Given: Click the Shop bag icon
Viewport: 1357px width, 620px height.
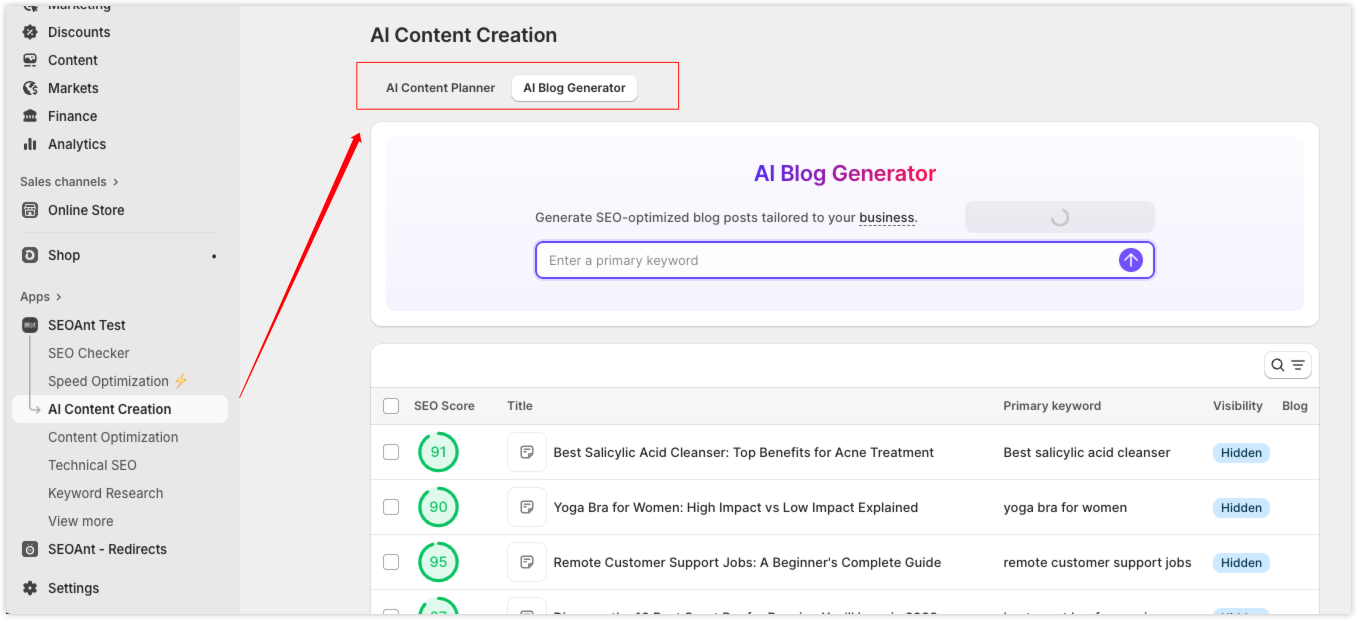Looking at the screenshot, I should coord(30,255).
